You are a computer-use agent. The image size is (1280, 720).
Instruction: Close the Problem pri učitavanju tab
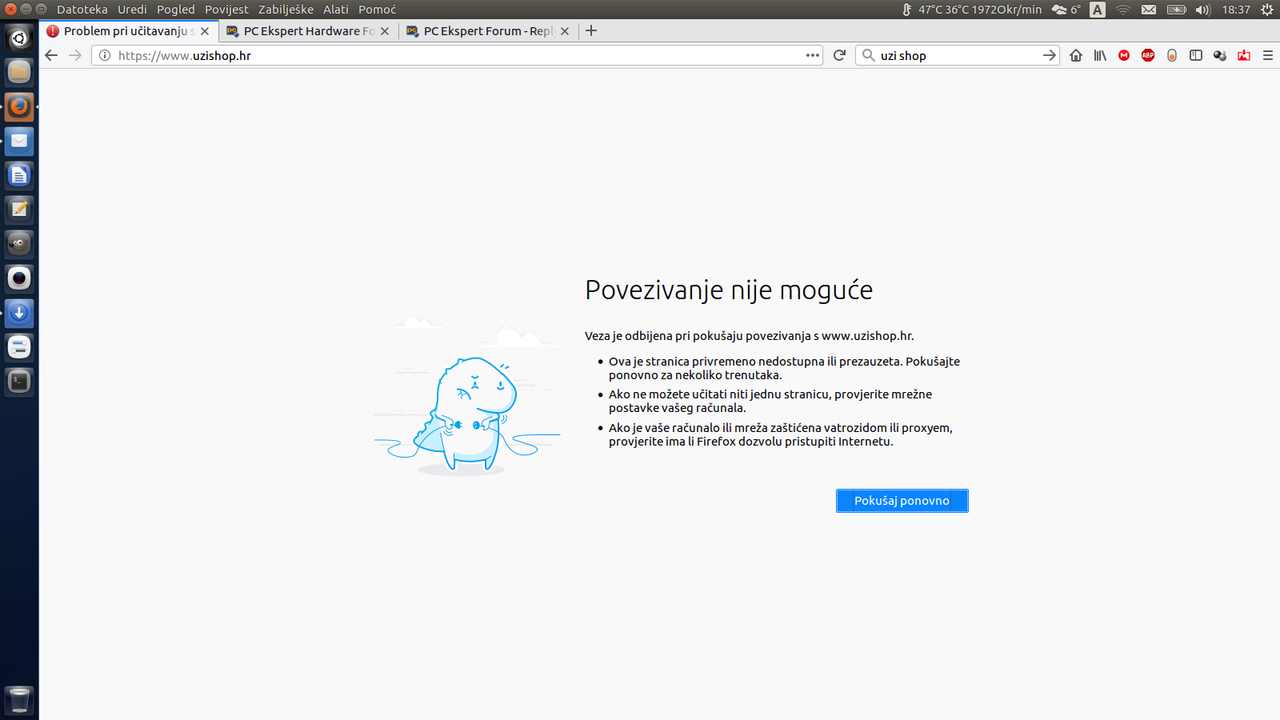click(205, 31)
